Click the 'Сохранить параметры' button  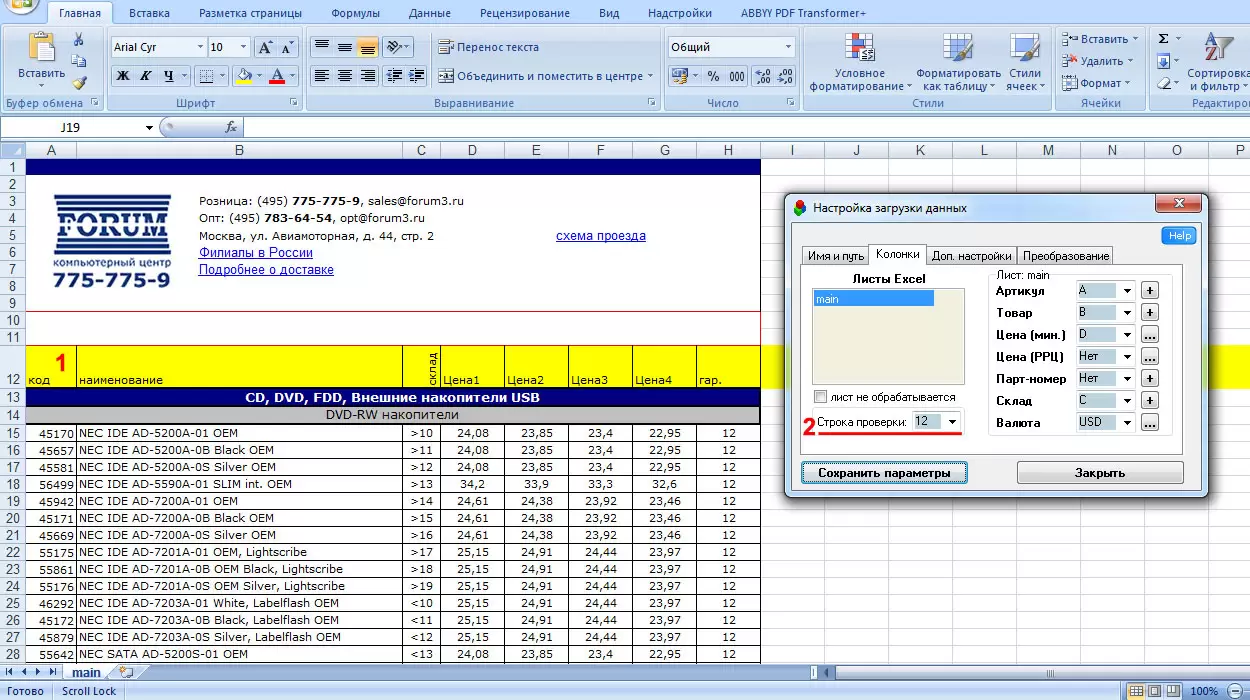tap(884, 473)
